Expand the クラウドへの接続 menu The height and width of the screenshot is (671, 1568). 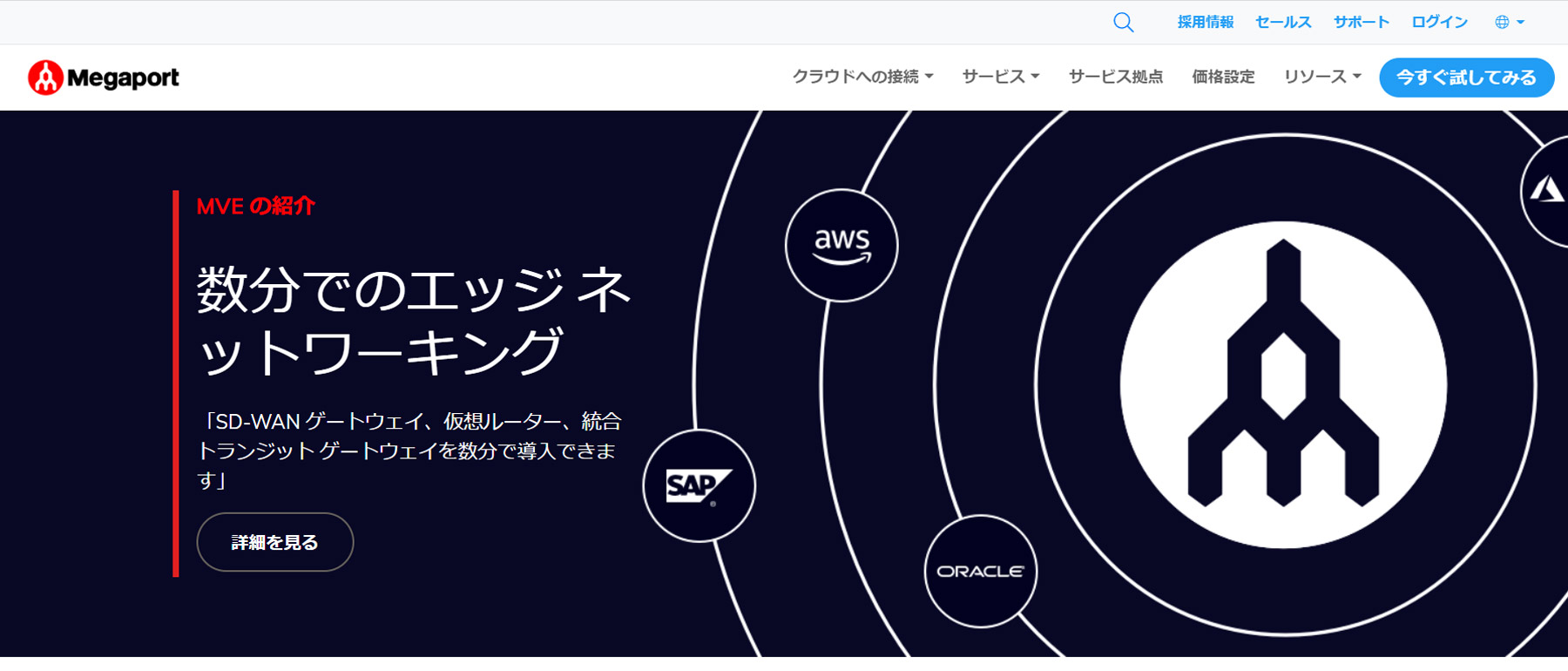click(862, 77)
